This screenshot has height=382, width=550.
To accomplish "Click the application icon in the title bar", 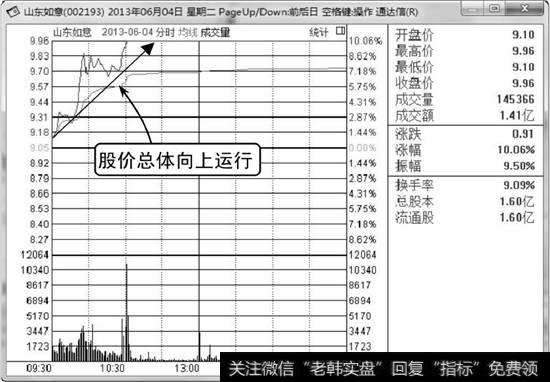I will [x=12, y=12].
